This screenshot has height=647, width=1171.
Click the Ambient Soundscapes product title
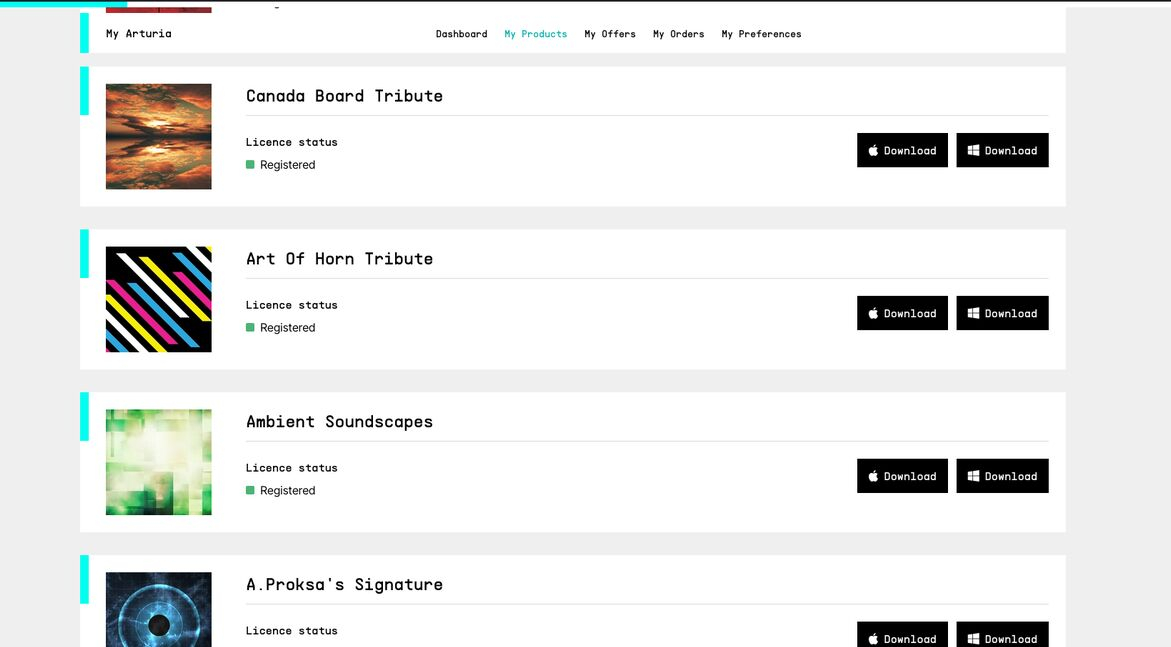click(x=339, y=422)
